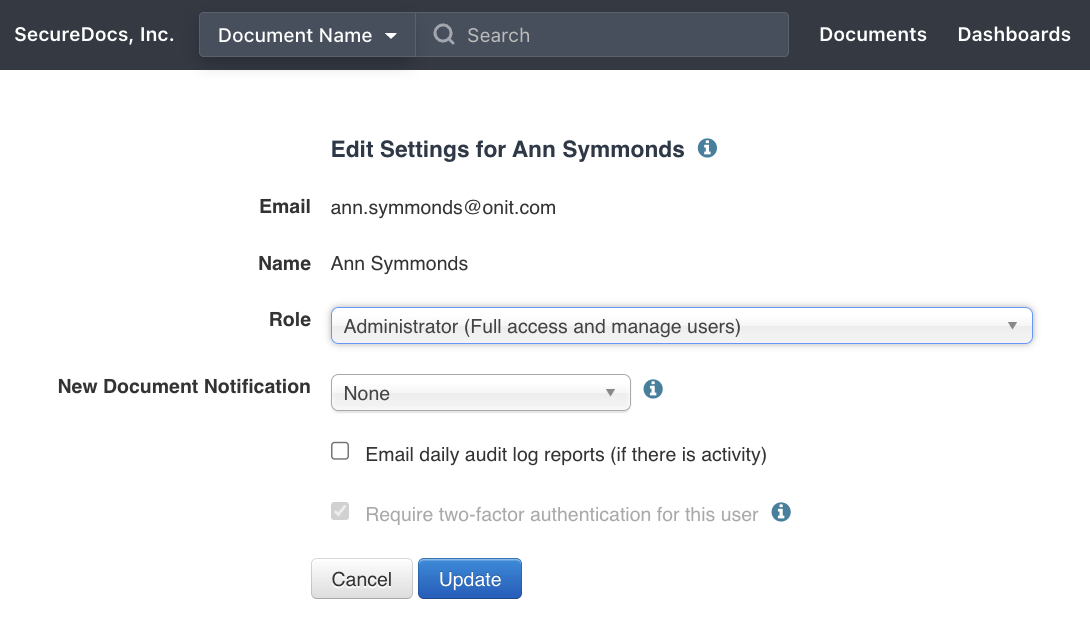The image size is (1090, 644).
Task: Open the New Document Notification dropdown
Action: point(480,393)
